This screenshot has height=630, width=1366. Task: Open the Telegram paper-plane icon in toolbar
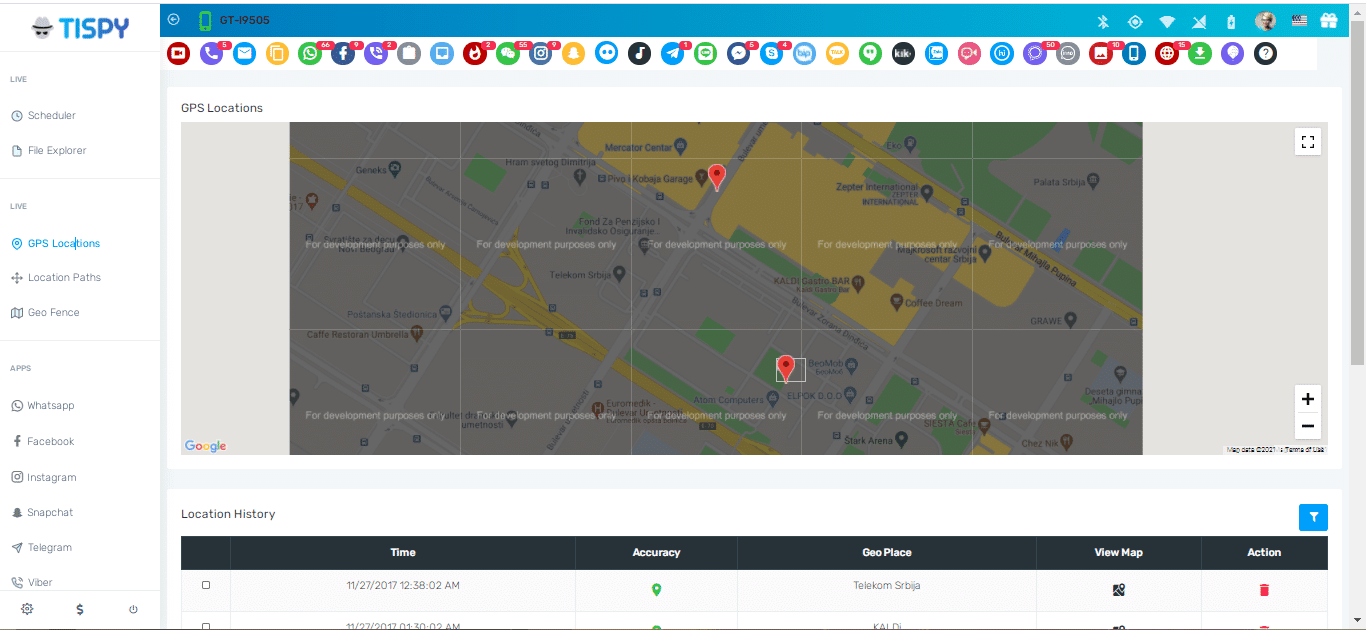[673, 54]
